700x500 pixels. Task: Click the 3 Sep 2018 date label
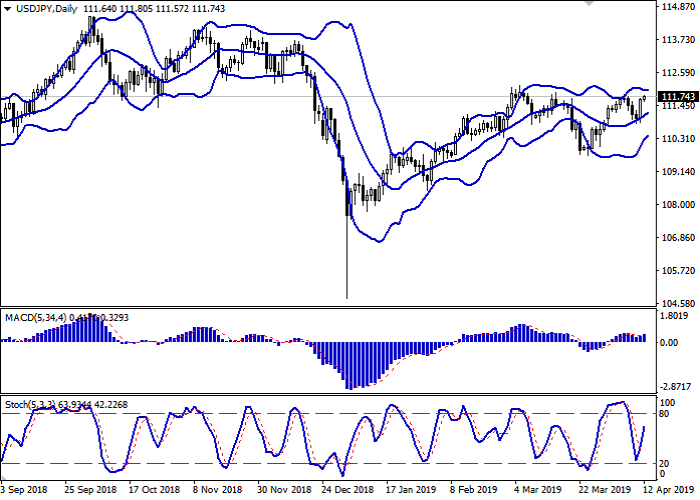[x=25, y=491]
